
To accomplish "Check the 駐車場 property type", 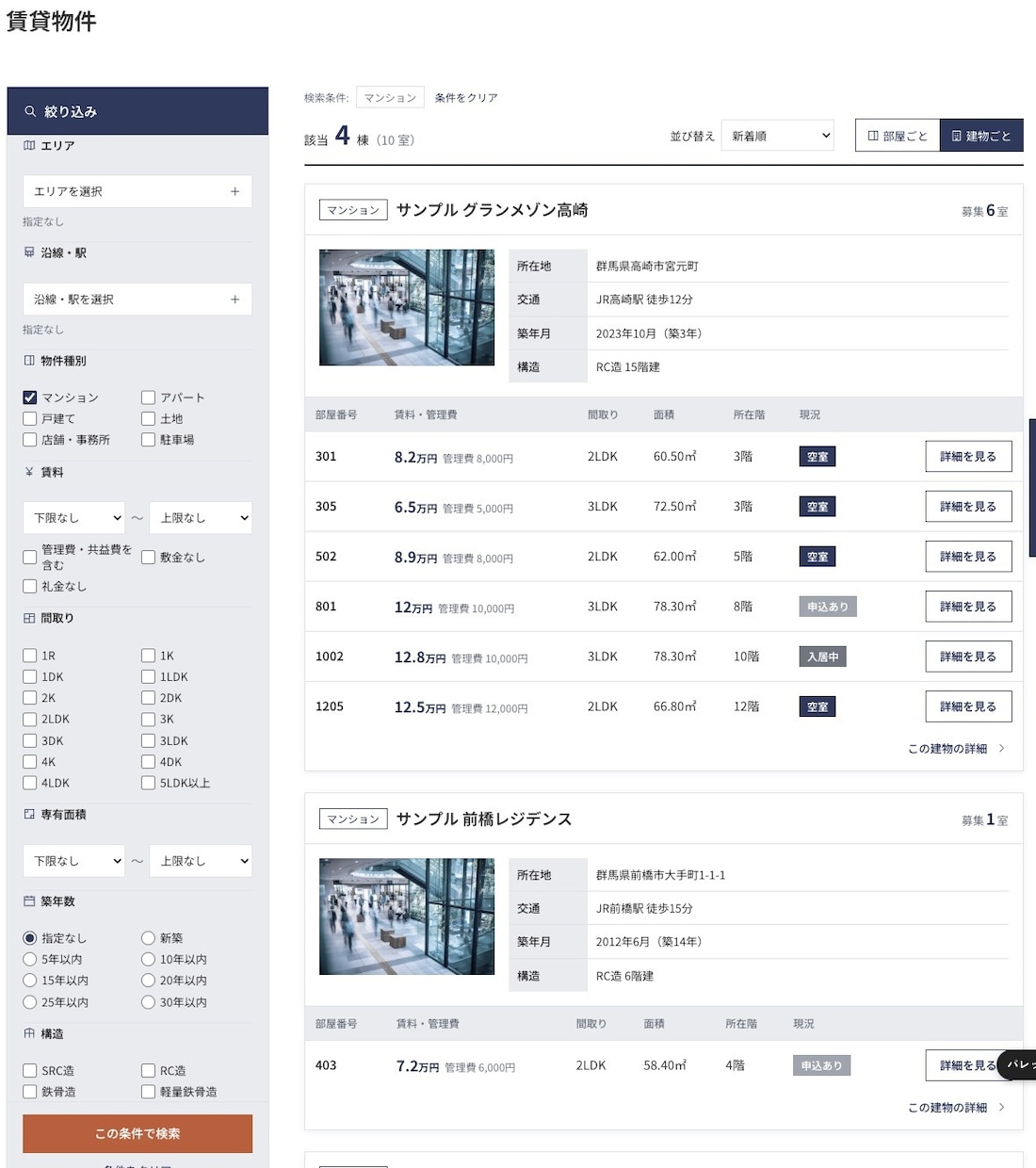I will pyautogui.click(x=148, y=439).
